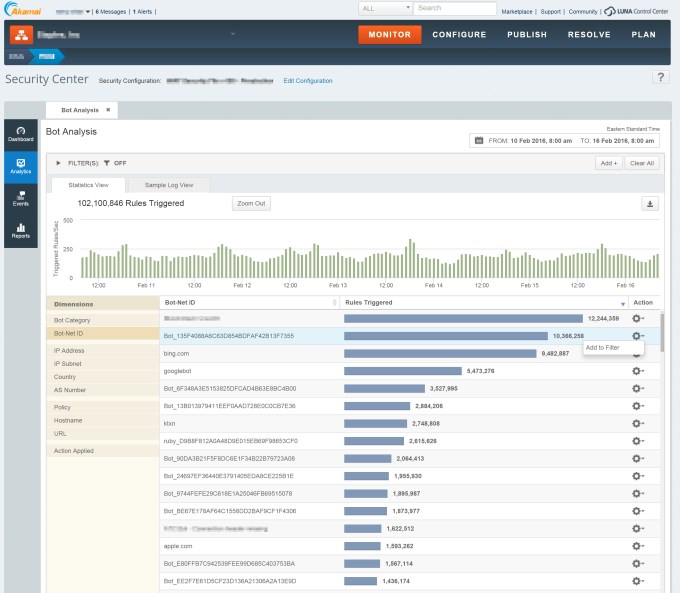Expand the FILTER(S) disclosure triangle
The width and height of the screenshot is (680, 593).
coord(58,162)
